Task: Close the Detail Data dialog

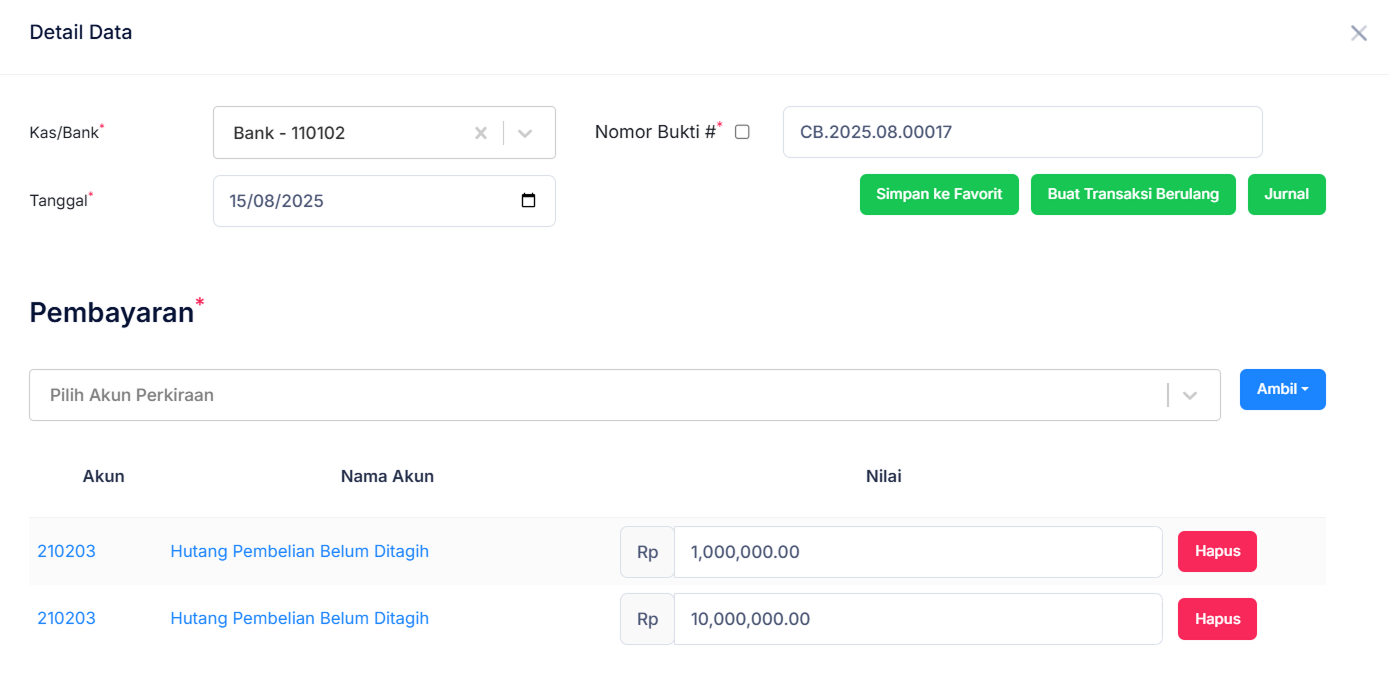Action: pos(1358,33)
